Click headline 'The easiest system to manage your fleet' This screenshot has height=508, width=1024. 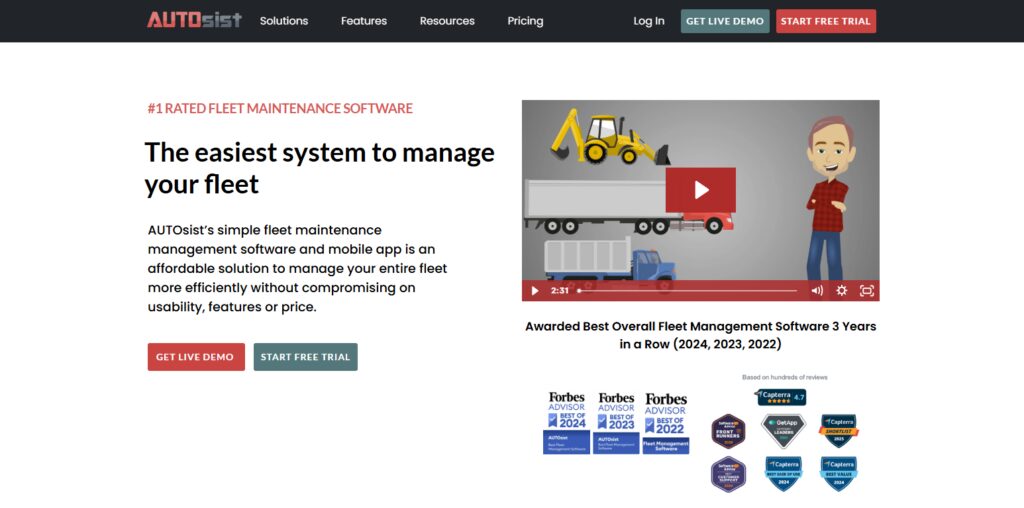click(319, 168)
